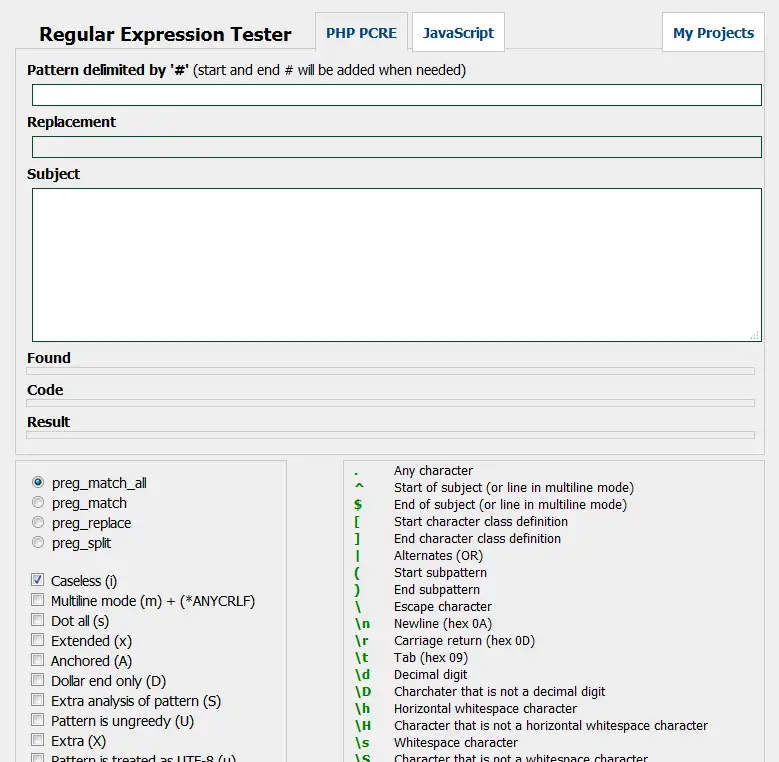The image size is (779, 762).
Task: Check the Extended (x) option
Action: pyautogui.click(x=37, y=640)
